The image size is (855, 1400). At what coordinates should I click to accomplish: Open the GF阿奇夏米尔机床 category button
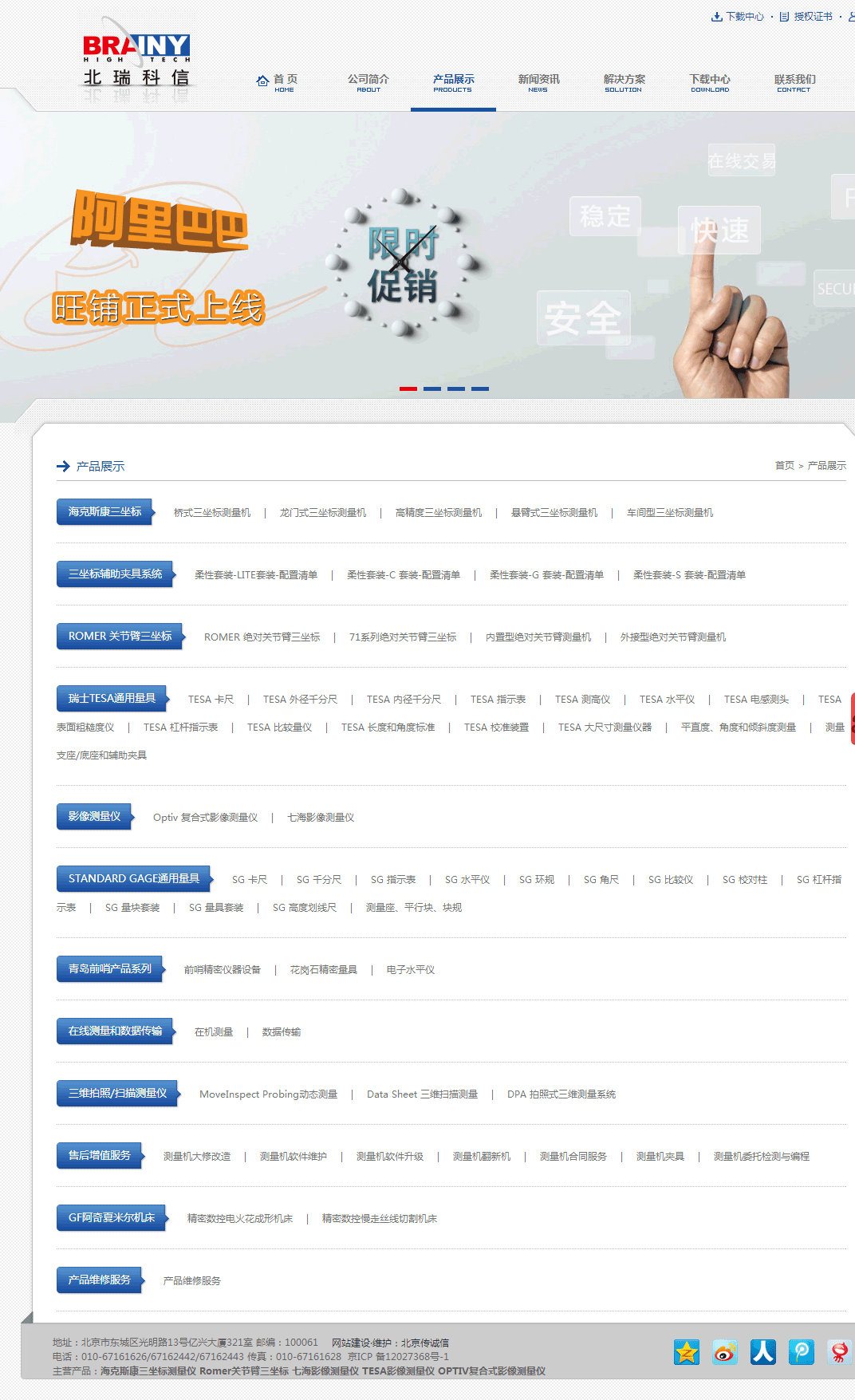coord(111,1218)
